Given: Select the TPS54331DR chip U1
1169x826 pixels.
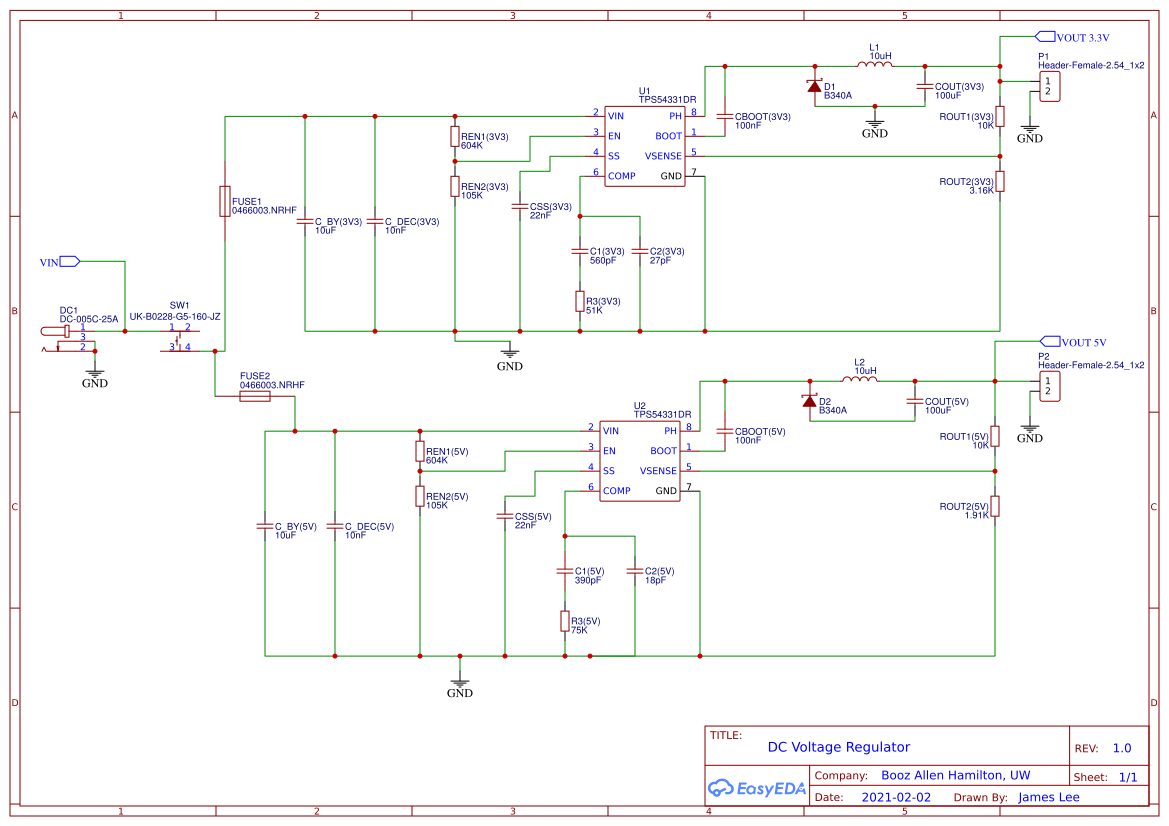Looking at the screenshot, I should [644, 145].
